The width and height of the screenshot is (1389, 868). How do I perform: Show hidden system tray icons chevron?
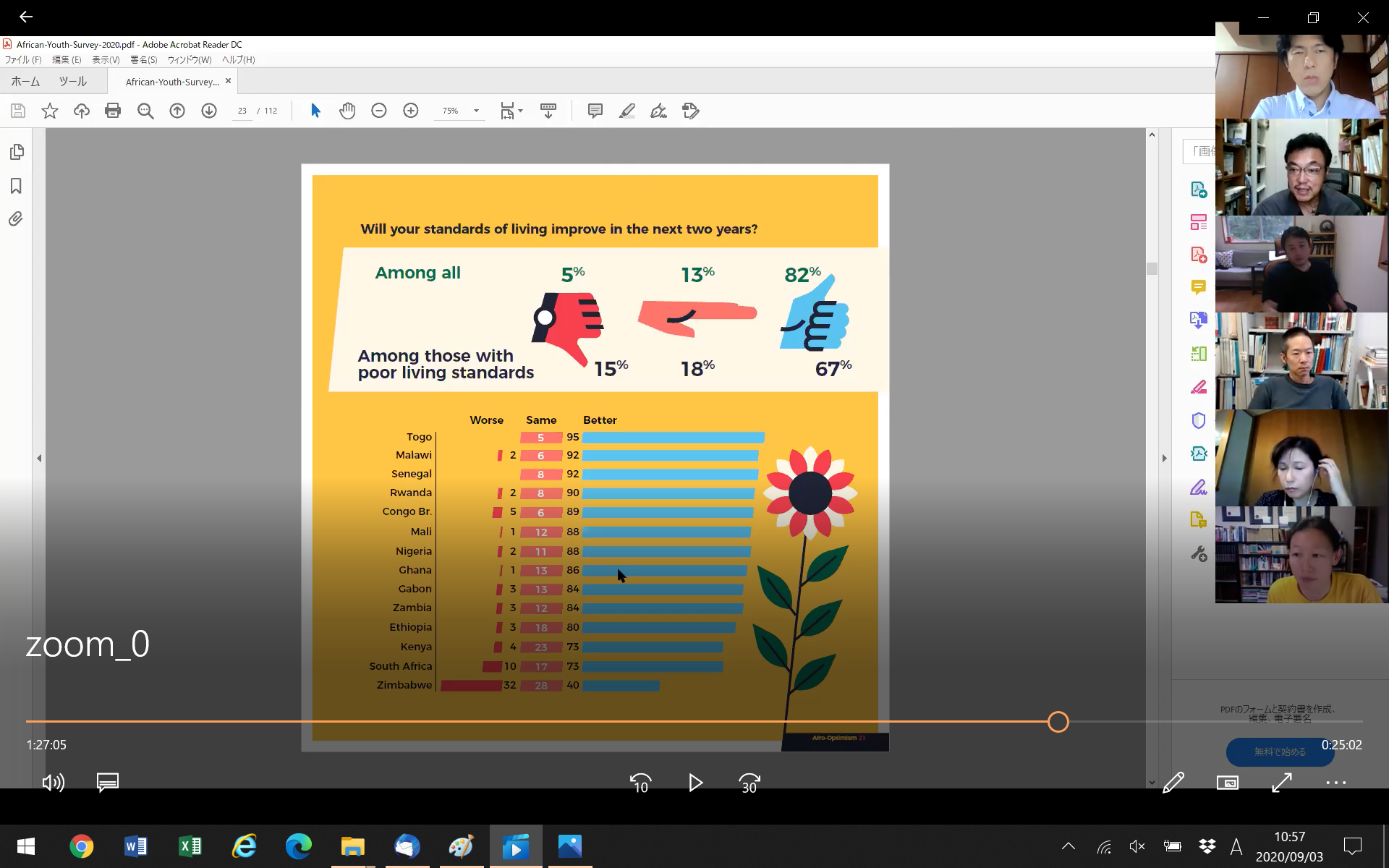[1069, 846]
